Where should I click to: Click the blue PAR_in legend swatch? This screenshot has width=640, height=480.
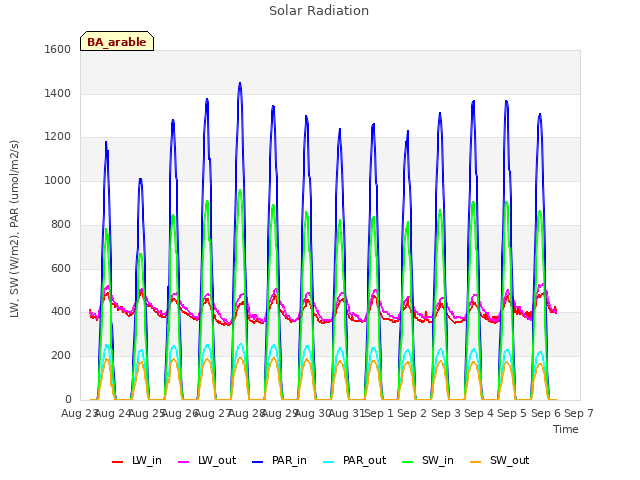click(x=258, y=462)
